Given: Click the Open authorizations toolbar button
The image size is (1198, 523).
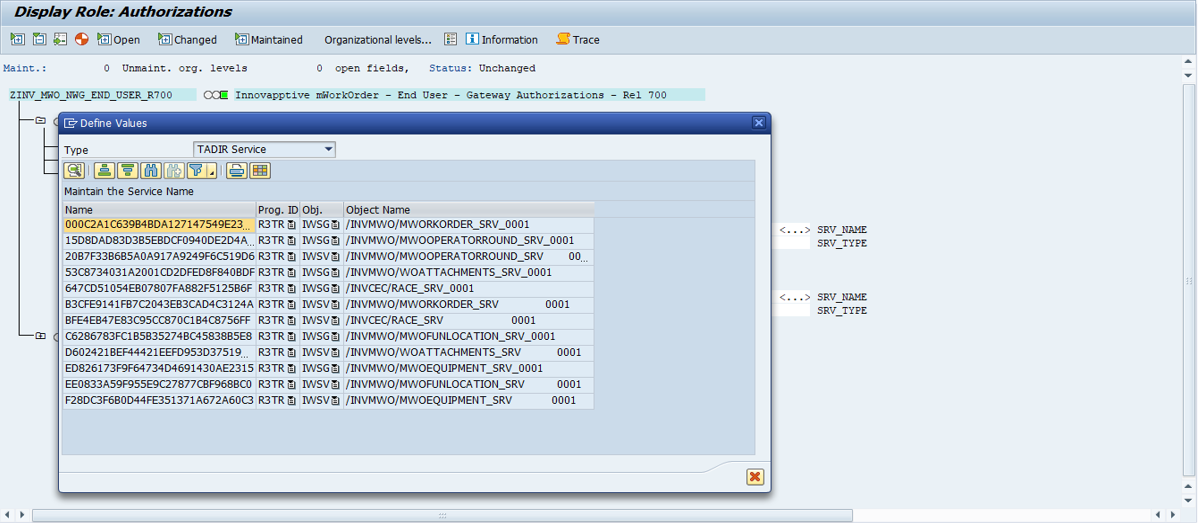Looking at the screenshot, I should 118,40.
